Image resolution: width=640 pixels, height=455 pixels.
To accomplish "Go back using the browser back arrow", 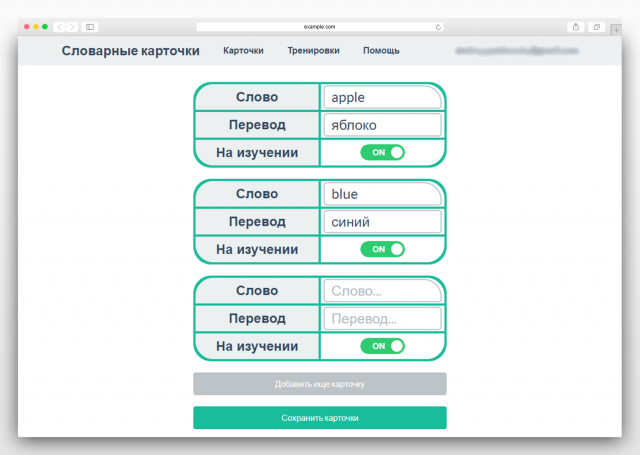I will [60, 27].
